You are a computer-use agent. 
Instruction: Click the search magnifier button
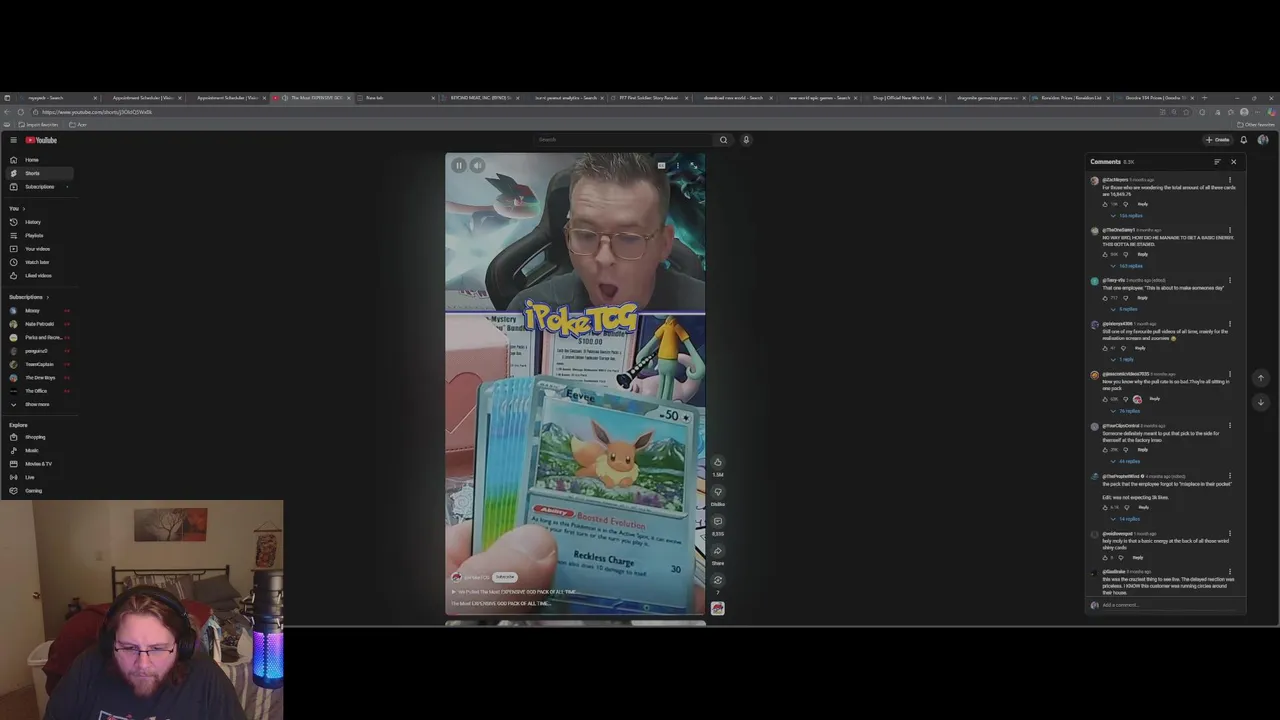pos(723,140)
